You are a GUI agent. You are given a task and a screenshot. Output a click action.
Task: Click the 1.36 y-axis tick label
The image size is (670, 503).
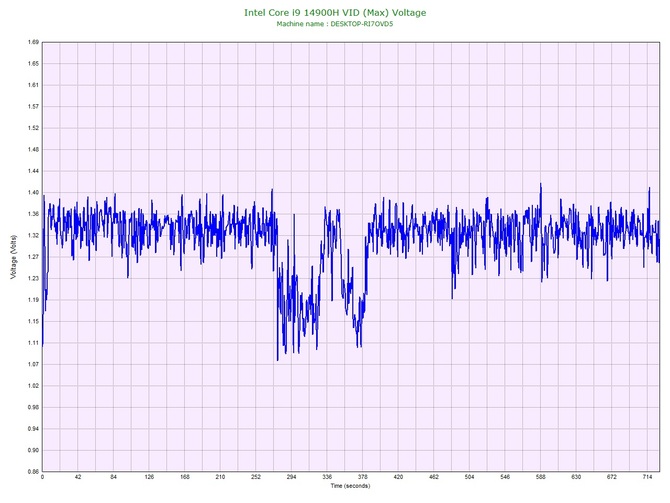click(x=33, y=214)
